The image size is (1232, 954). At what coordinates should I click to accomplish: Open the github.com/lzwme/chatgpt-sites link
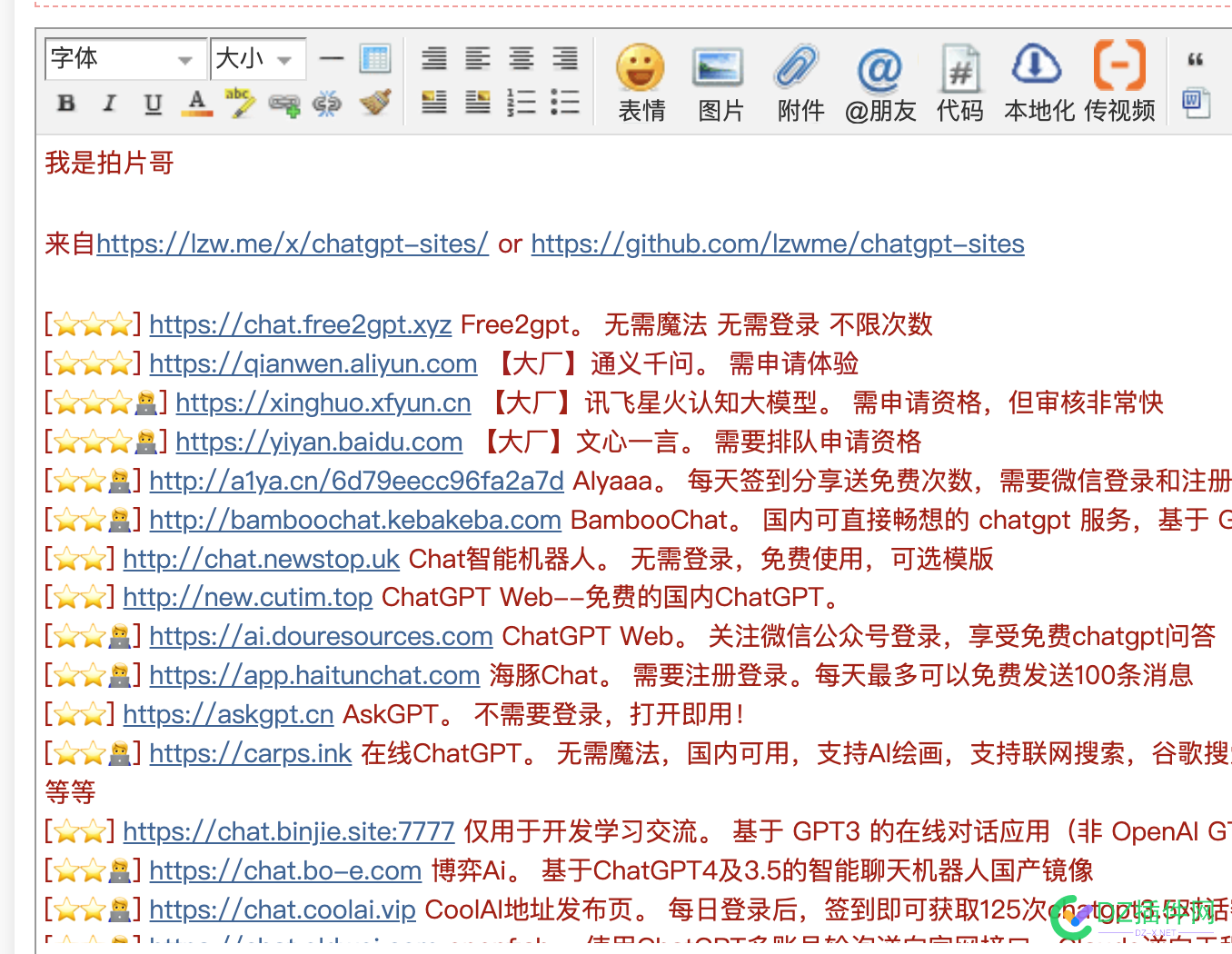point(778,243)
